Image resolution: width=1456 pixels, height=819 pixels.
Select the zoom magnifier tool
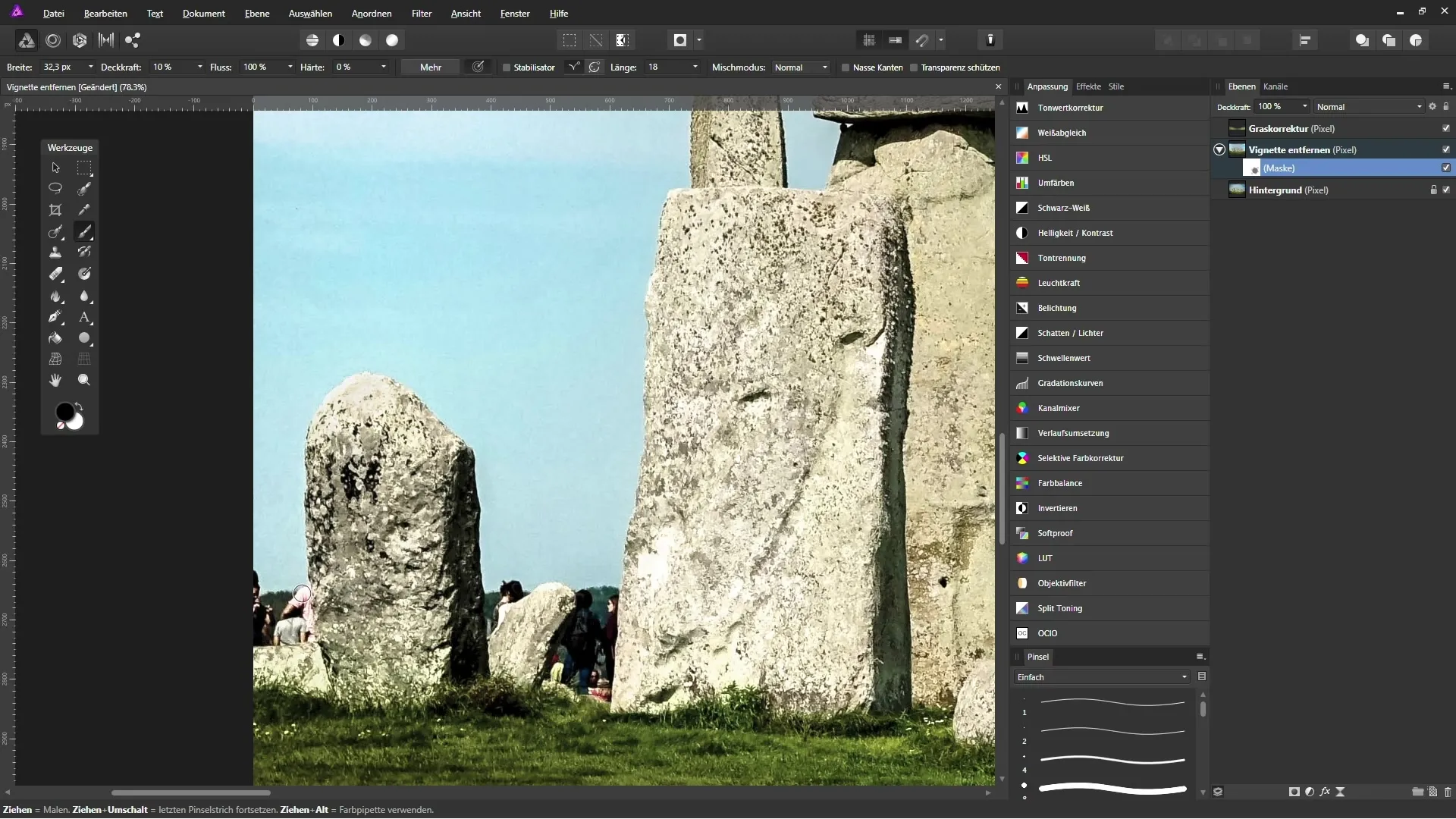(x=84, y=380)
